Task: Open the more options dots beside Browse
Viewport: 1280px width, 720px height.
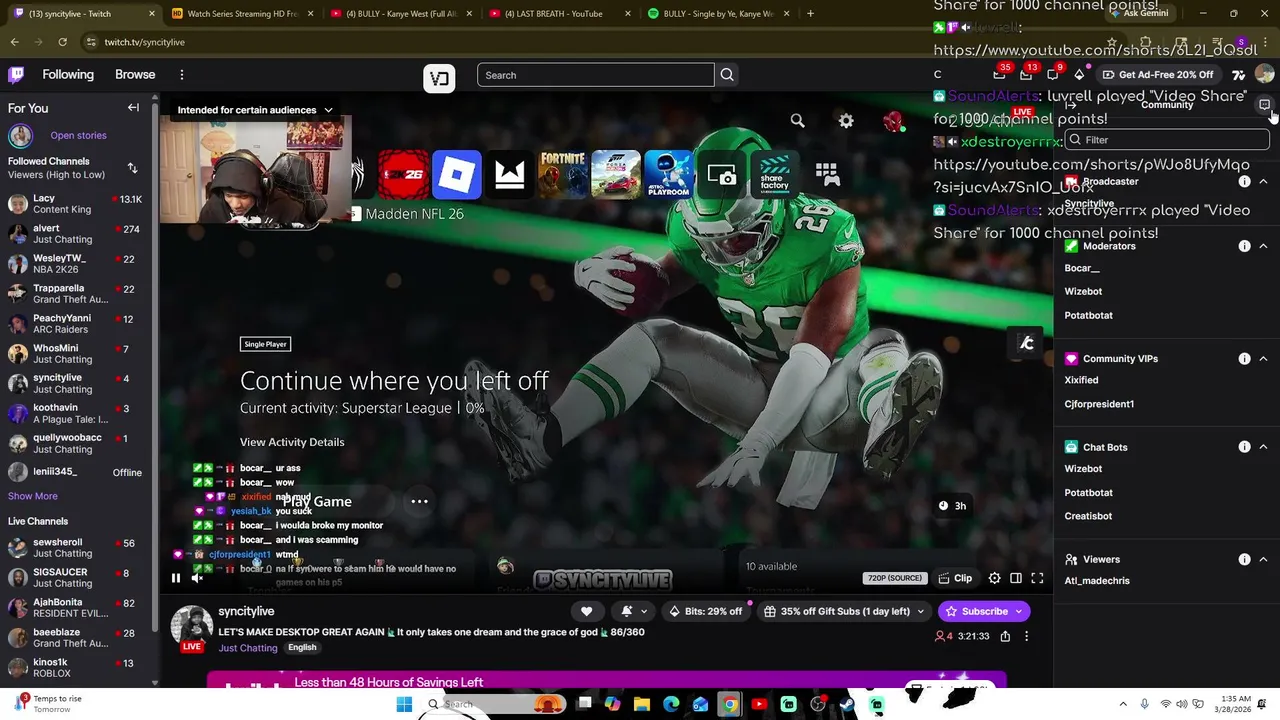Action: [182, 75]
